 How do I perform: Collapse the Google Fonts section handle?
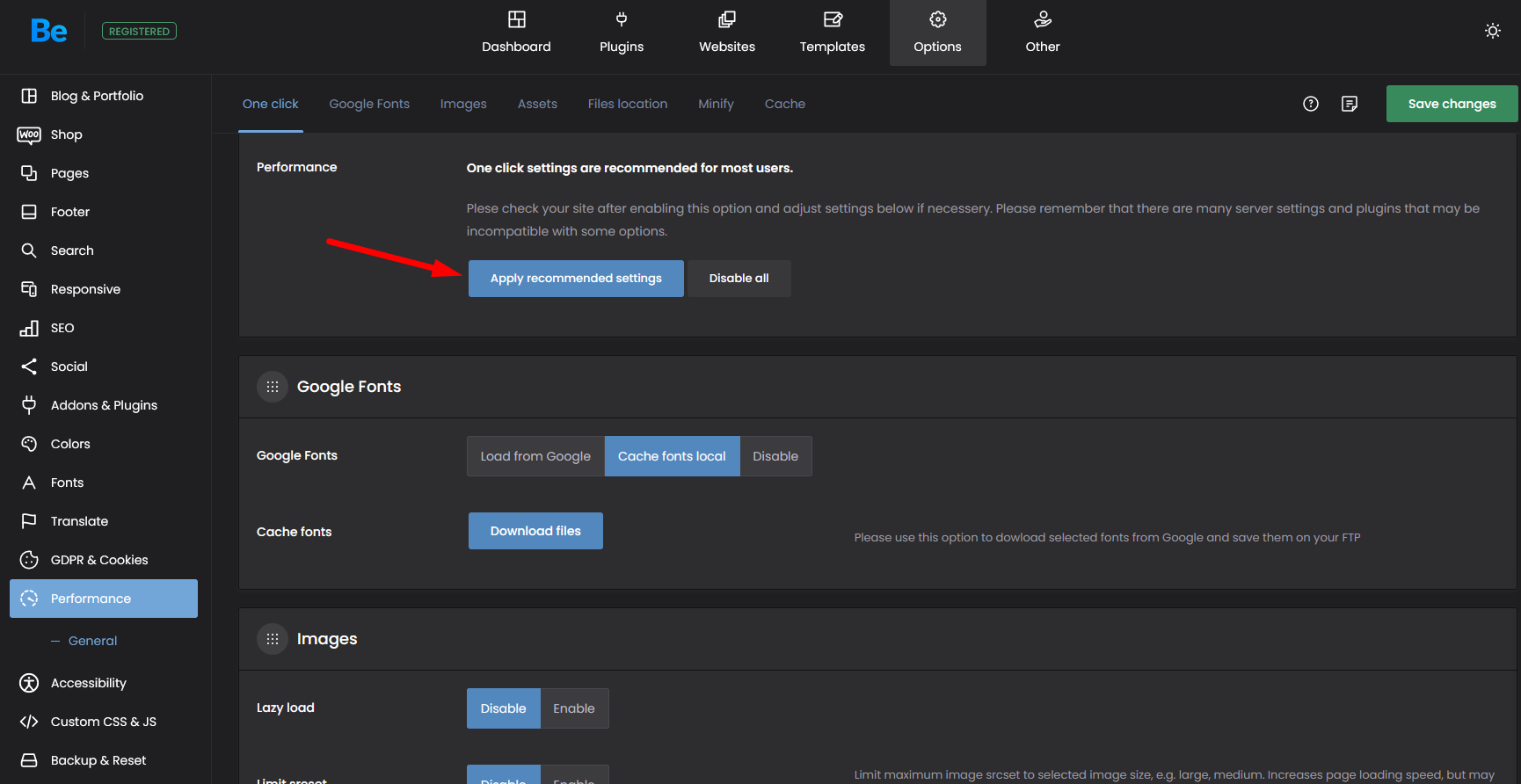click(x=273, y=387)
